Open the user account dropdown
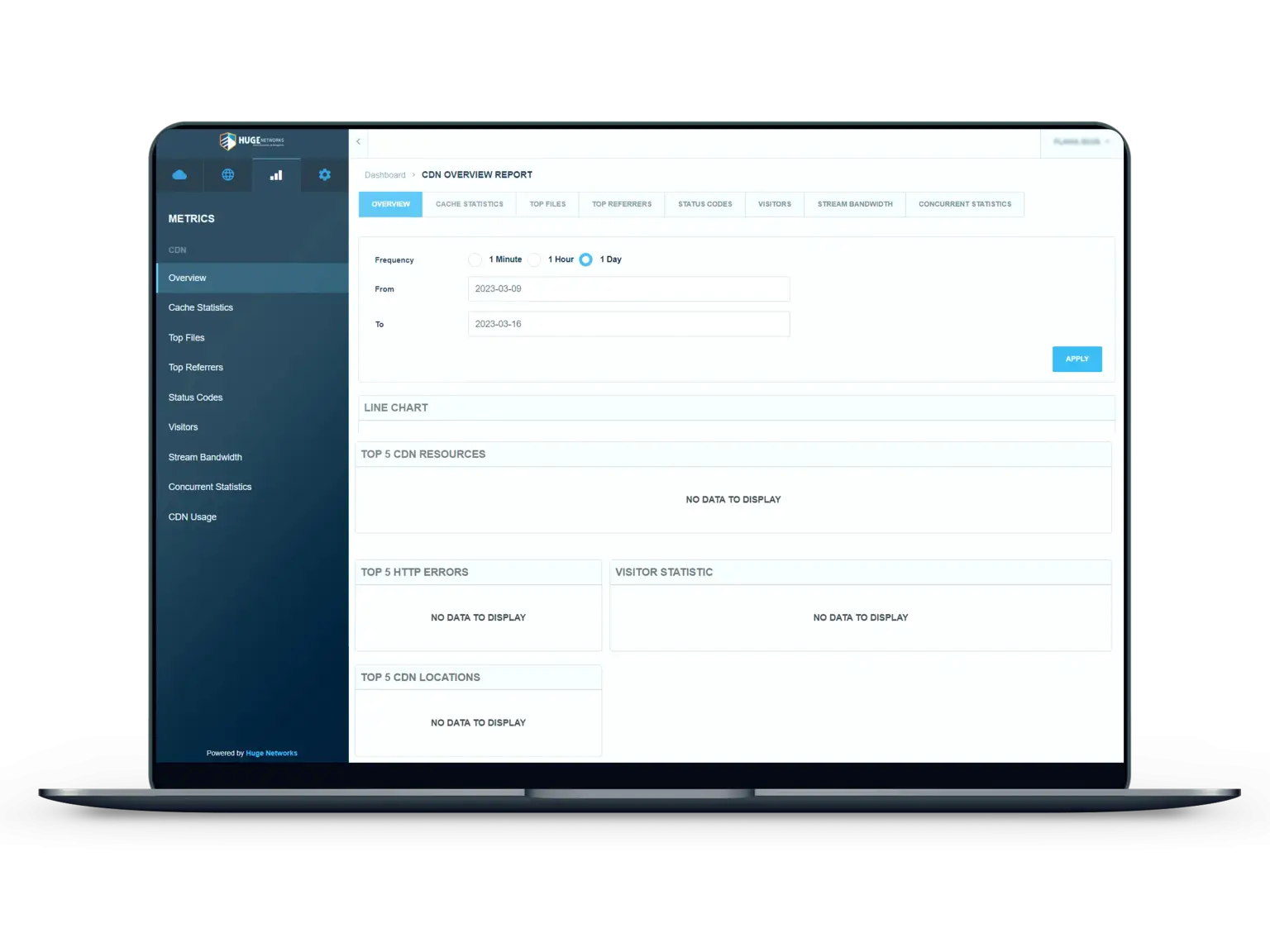The image size is (1270, 952). pos(1081,142)
